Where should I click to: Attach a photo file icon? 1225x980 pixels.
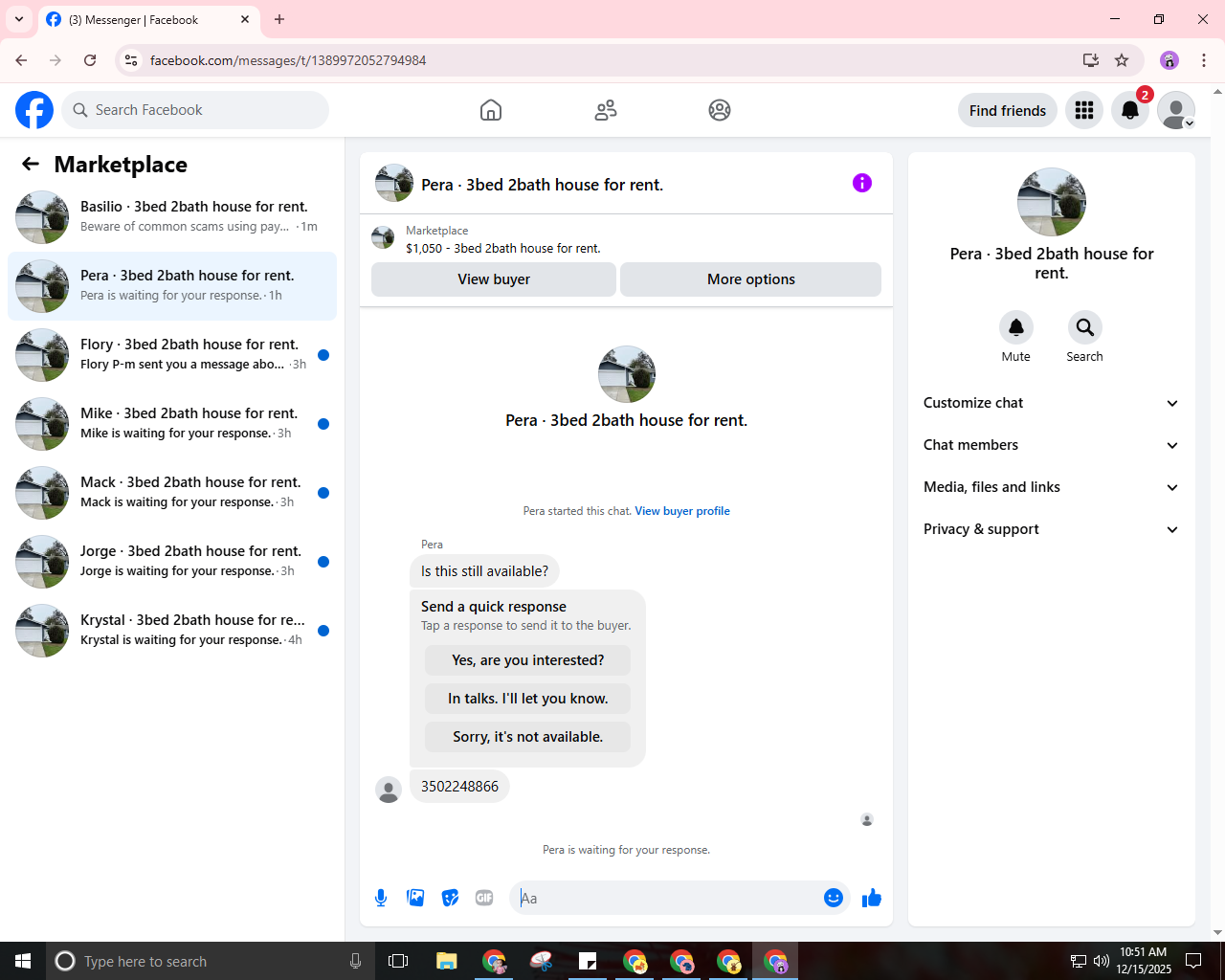click(x=415, y=898)
